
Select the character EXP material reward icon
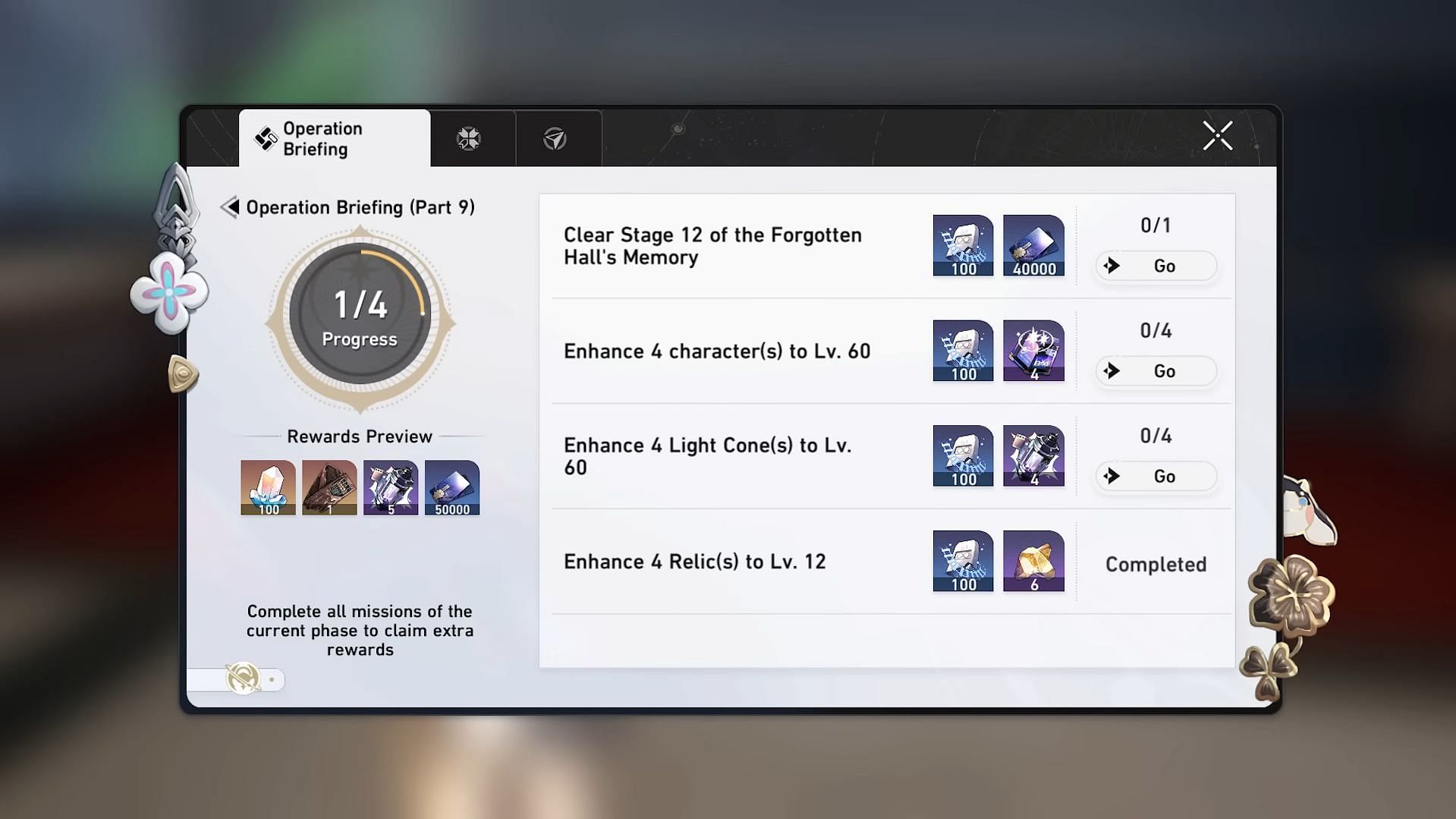coord(1033,351)
